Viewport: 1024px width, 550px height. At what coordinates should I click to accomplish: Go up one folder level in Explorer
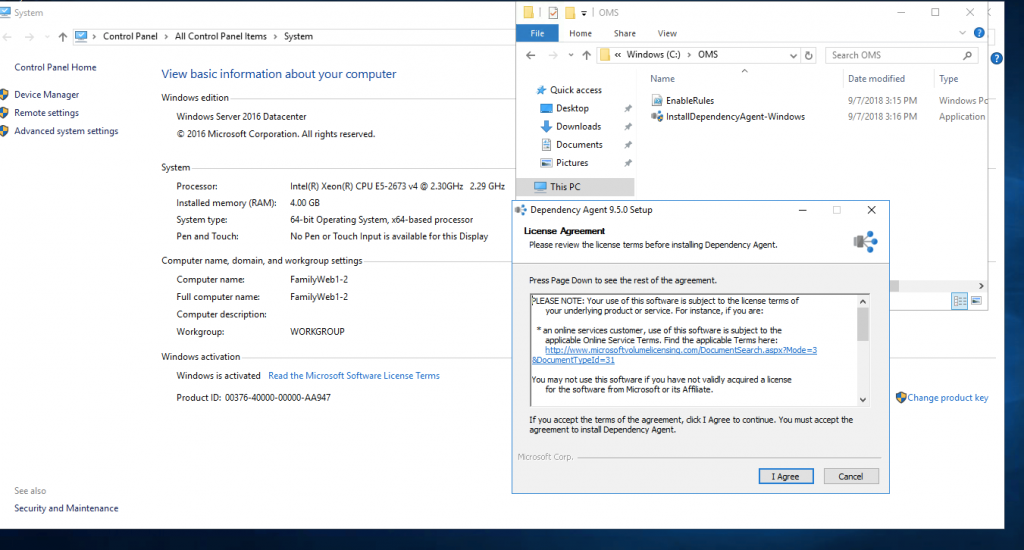[586, 56]
